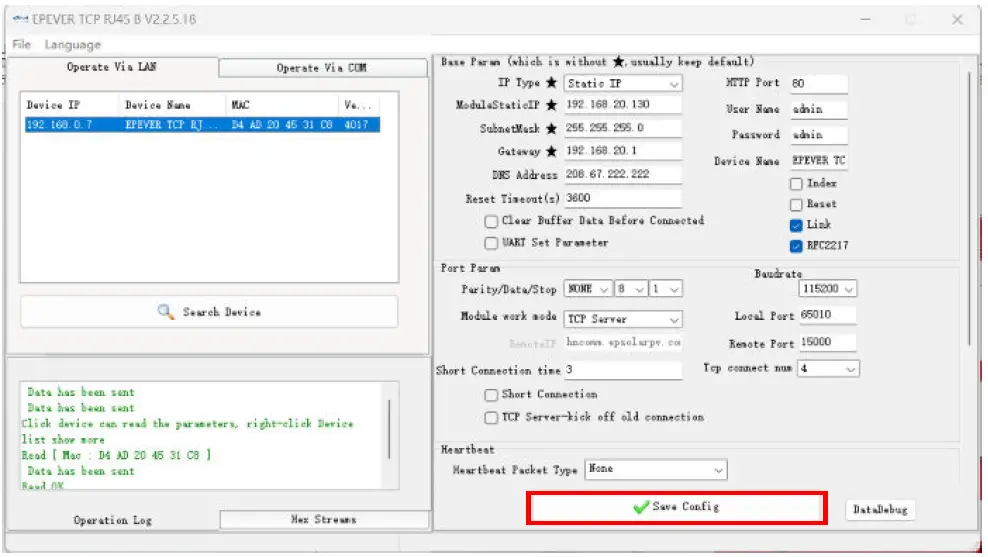The width and height of the screenshot is (988, 557).
Task: Check the Reset checkbox
Action: tap(796, 205)
